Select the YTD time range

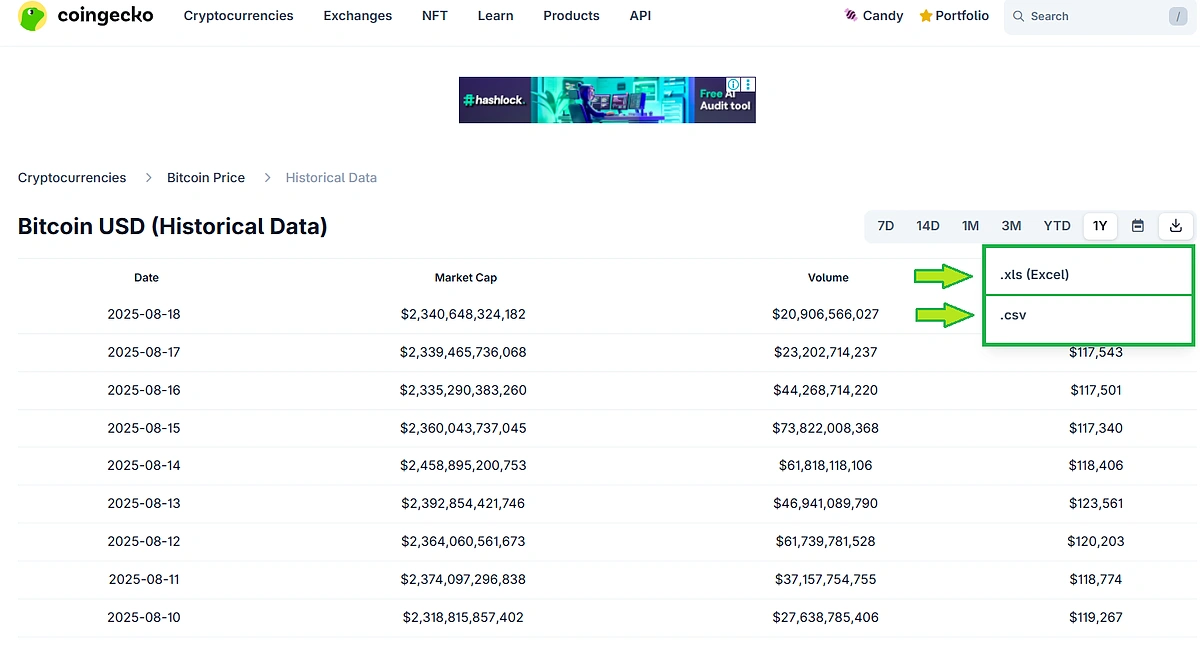(x=1056, y=225)
